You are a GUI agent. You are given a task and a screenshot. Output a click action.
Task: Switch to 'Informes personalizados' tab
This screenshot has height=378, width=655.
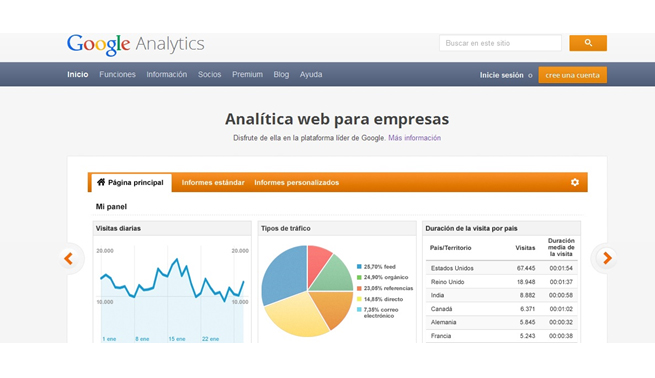tap(297, 183)
